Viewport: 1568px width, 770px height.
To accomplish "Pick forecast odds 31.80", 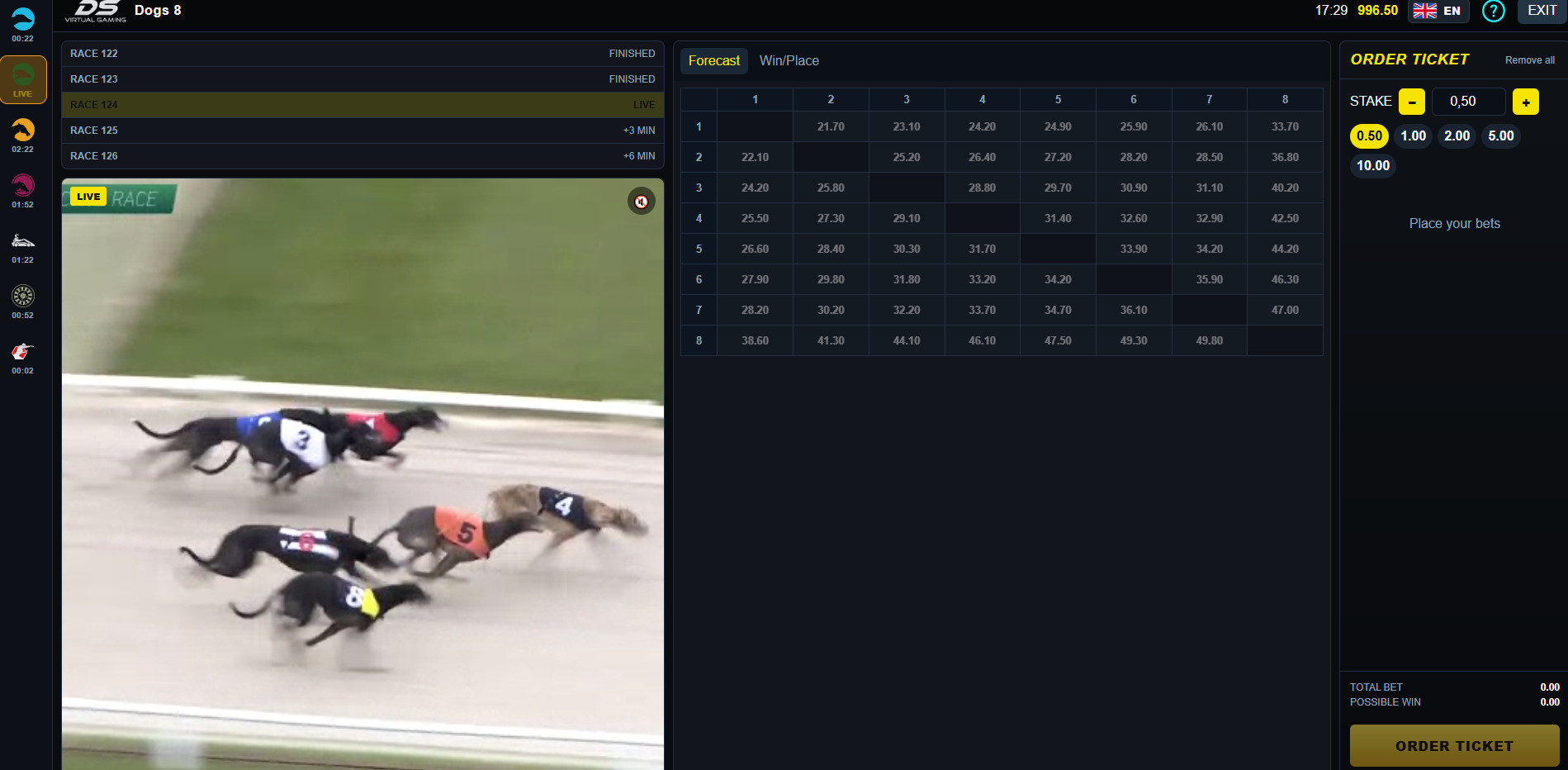I will pos(907,280).
